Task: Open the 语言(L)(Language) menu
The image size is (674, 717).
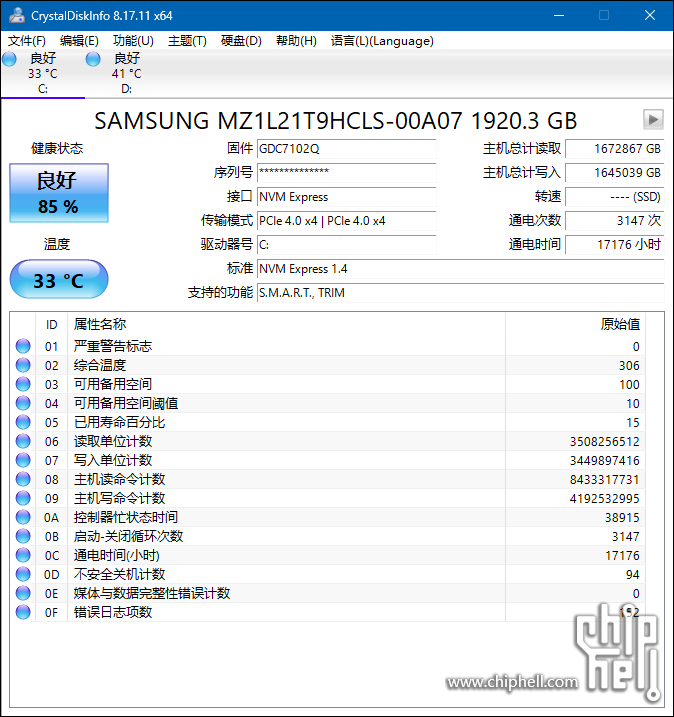Action: coord(382,41)
